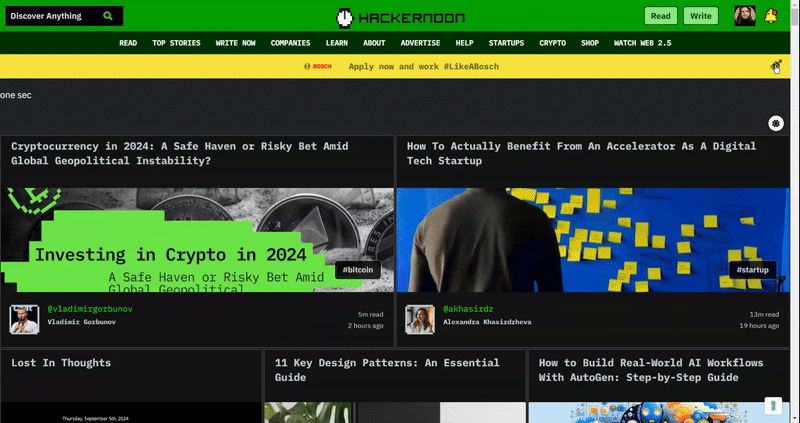Open the 11 Key Design Patterns article
This screenshot has width=800, height=423.
click(387, 370)
